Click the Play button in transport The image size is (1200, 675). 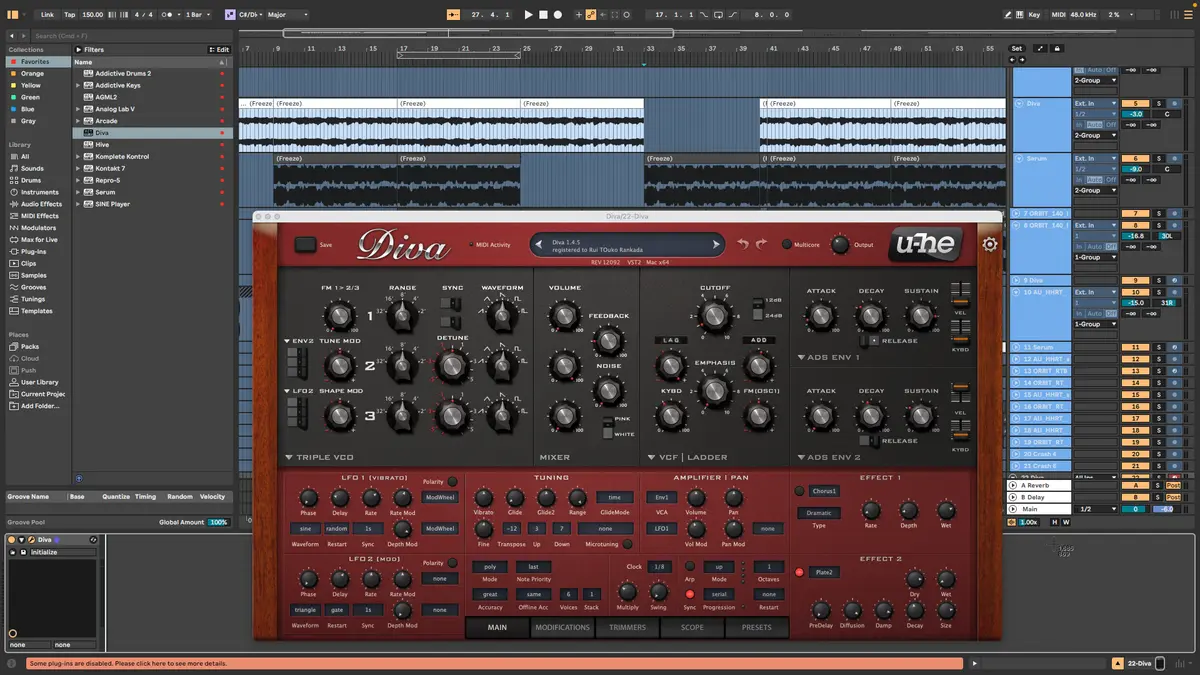click(x=529, y=15)
